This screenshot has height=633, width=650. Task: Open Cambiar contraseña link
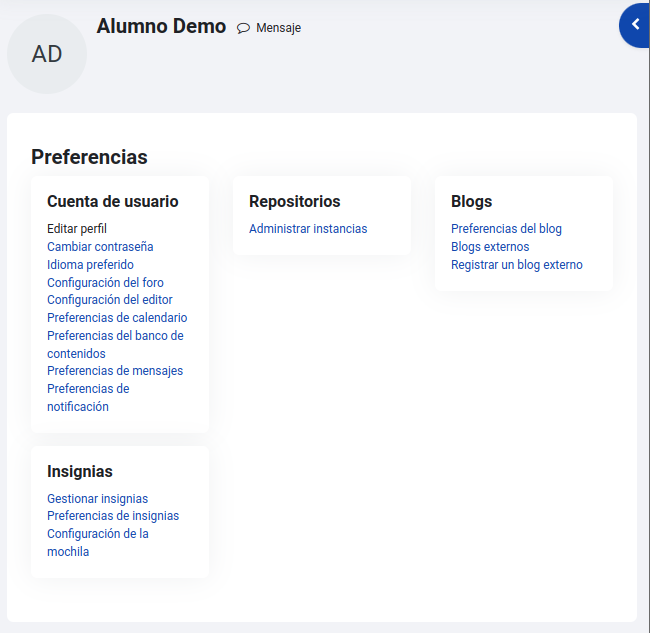(100, 247)
